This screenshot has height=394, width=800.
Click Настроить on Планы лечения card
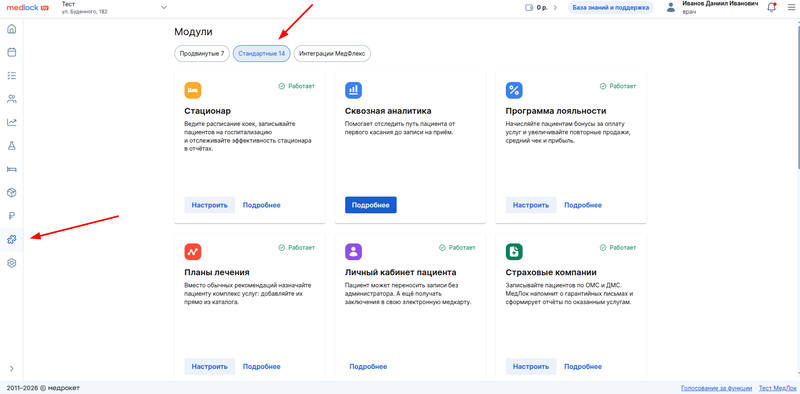click(x=210, y=366)
